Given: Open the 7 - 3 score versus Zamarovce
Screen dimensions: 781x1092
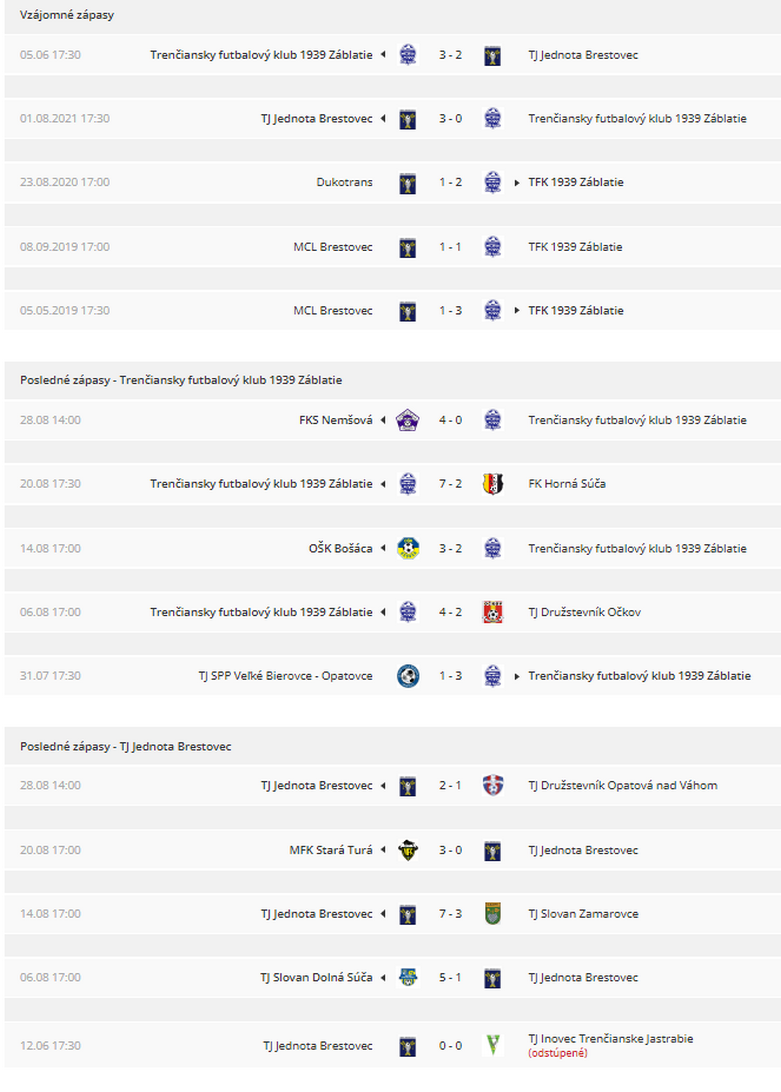Looking at the screenshot, I should coord(450,914).
